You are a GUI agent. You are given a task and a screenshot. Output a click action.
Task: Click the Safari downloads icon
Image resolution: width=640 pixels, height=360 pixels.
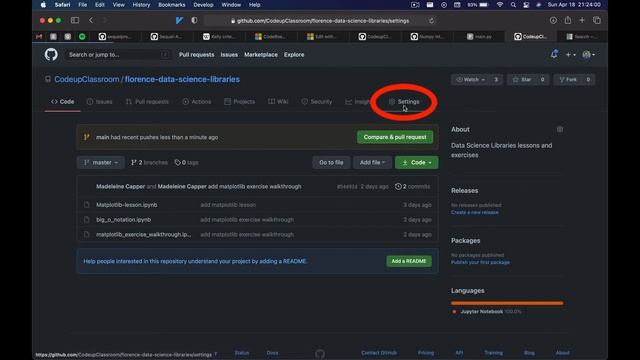pyautogui.click(x=553, y=20)
